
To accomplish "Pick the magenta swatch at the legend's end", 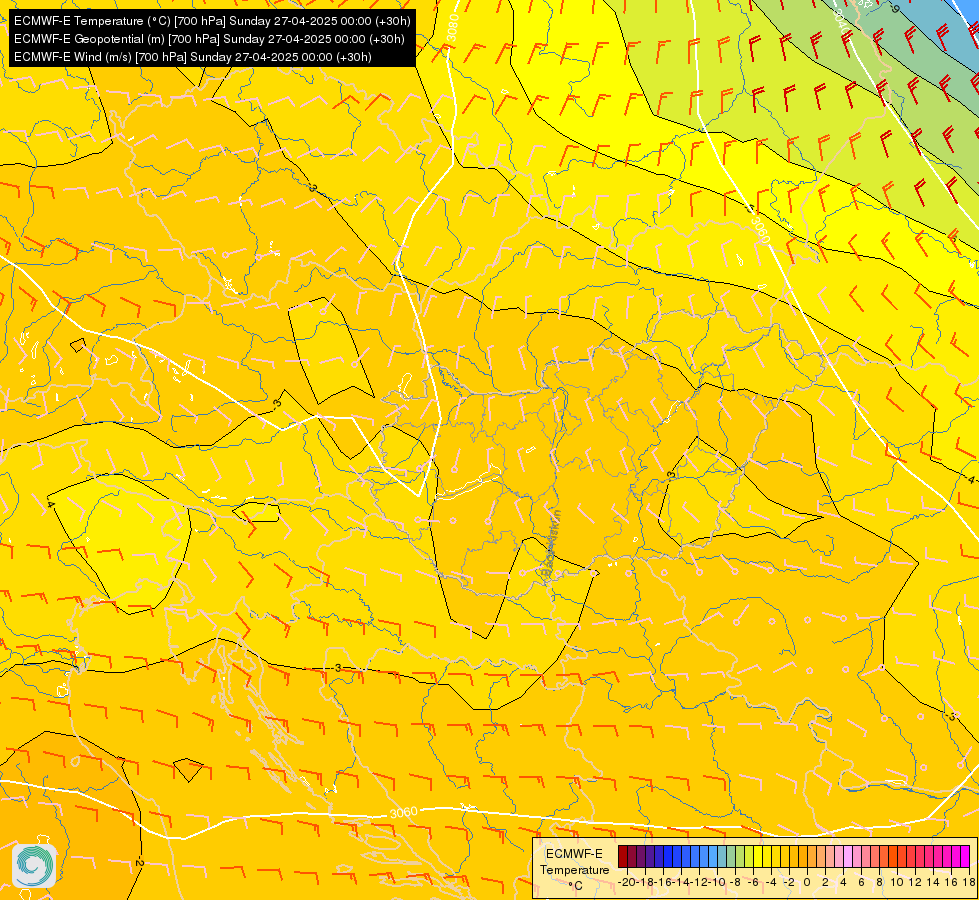I will 965,856.
